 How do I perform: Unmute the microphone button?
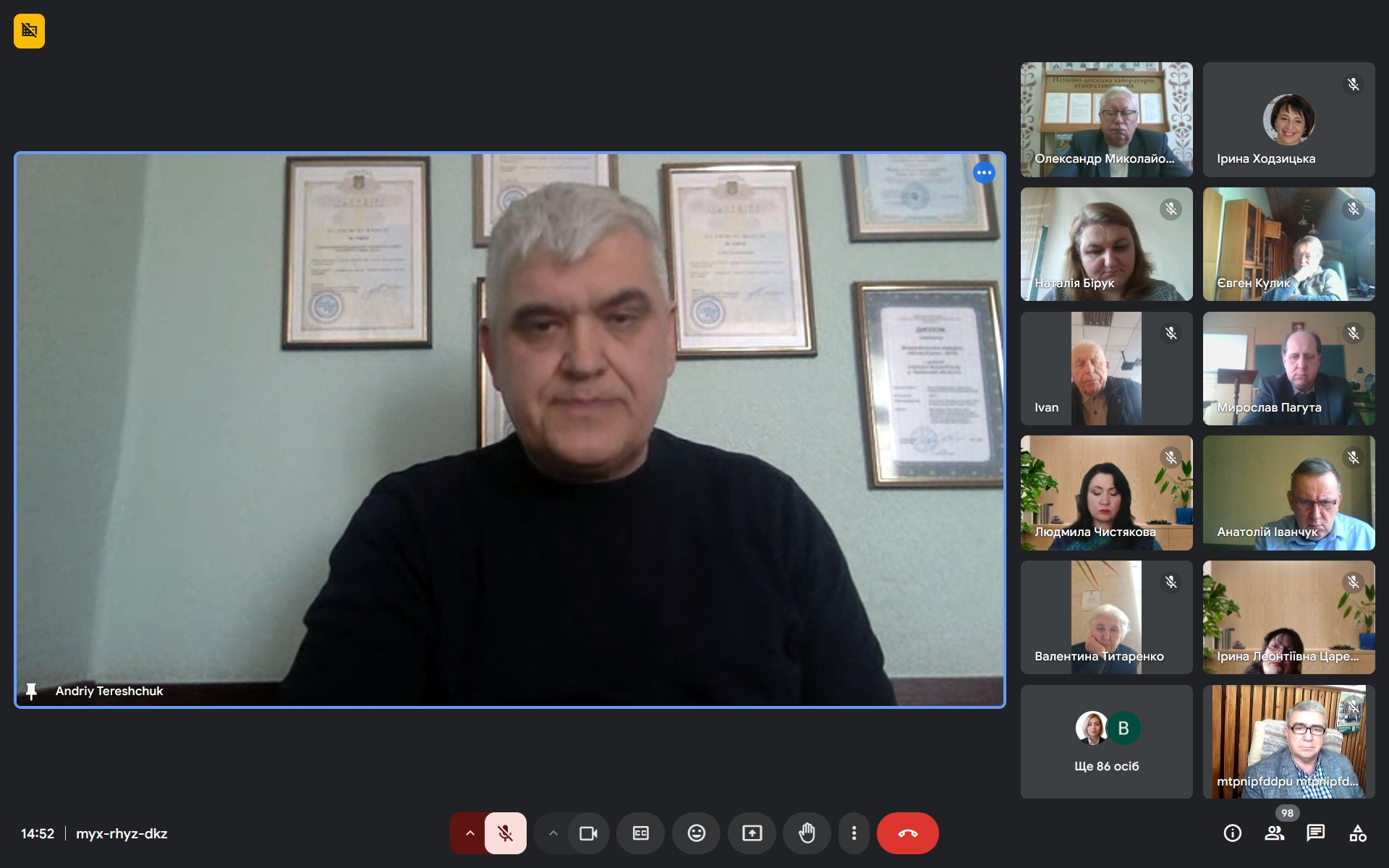(505, 833)
